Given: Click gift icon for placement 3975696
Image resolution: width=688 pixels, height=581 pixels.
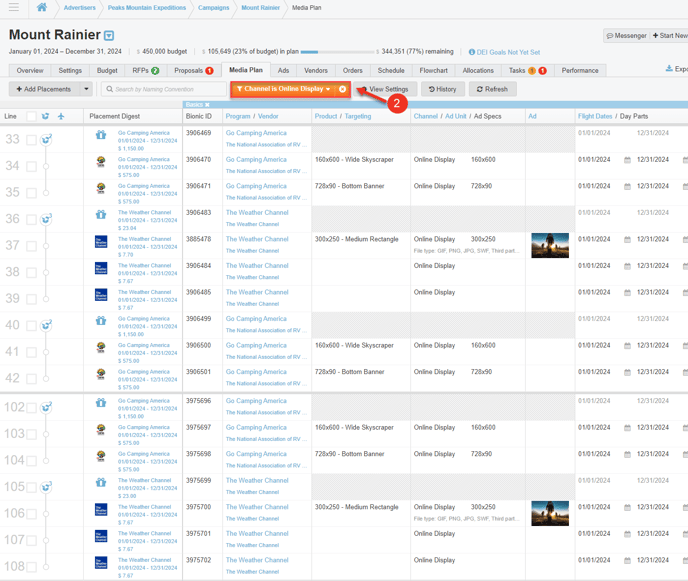Looking at the screenshot, I should pos(101,402).
